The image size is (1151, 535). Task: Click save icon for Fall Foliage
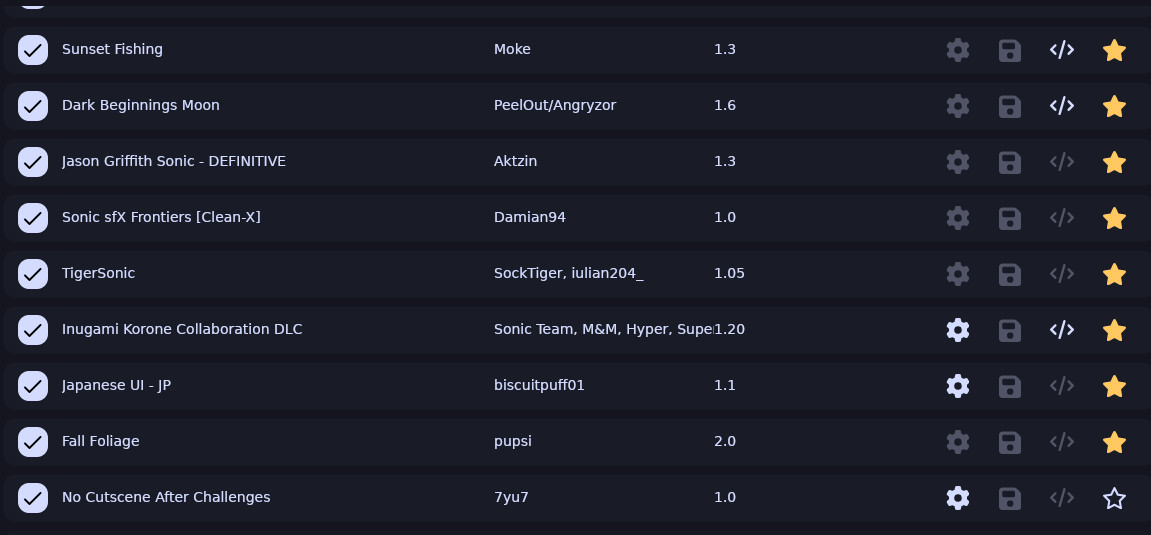tap(1010, 441)
